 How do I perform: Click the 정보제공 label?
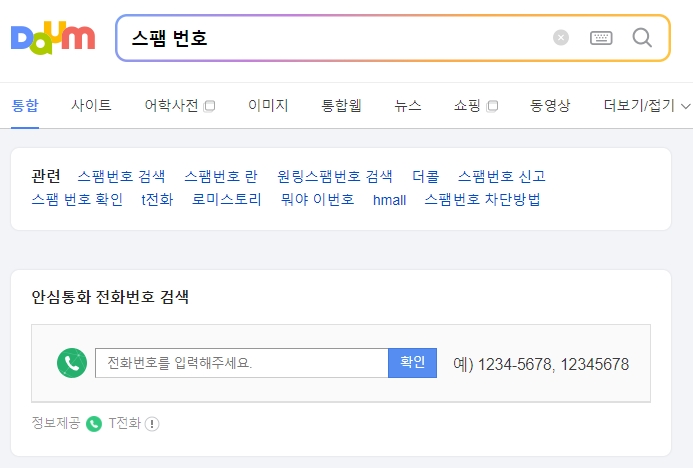56,423
